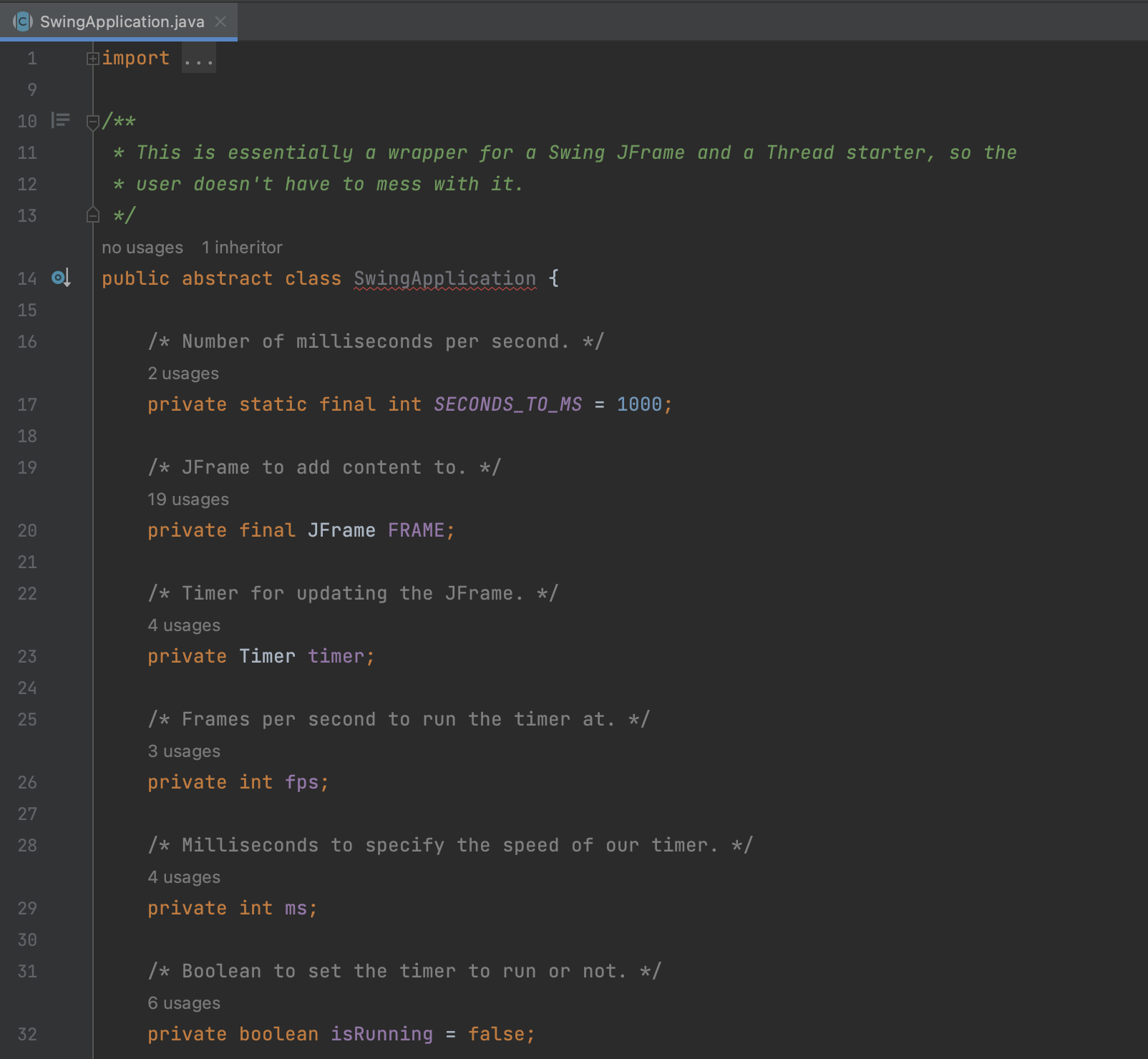Click the implemented-by gutter icon at line 14
The width and height of the screenshot is (1148, 1059).
click(x=61, y=279)
